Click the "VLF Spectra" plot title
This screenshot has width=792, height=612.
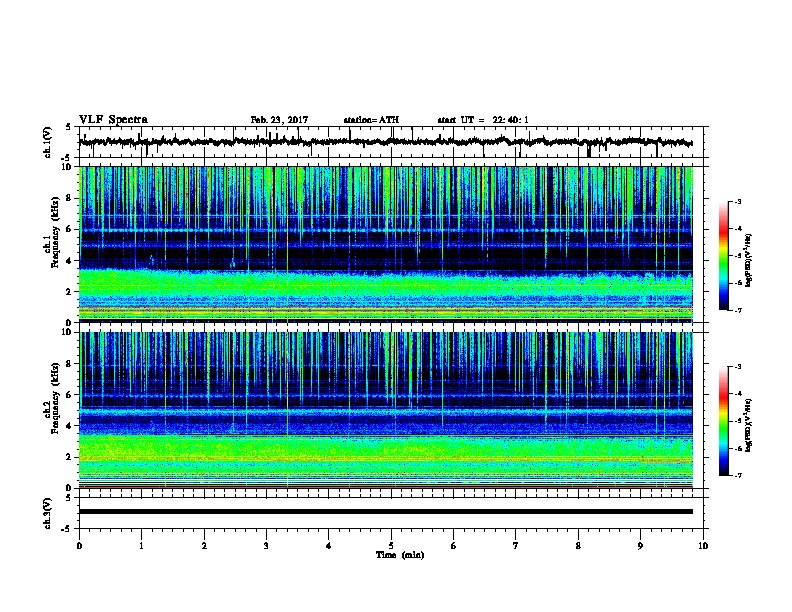click(113, 120)
